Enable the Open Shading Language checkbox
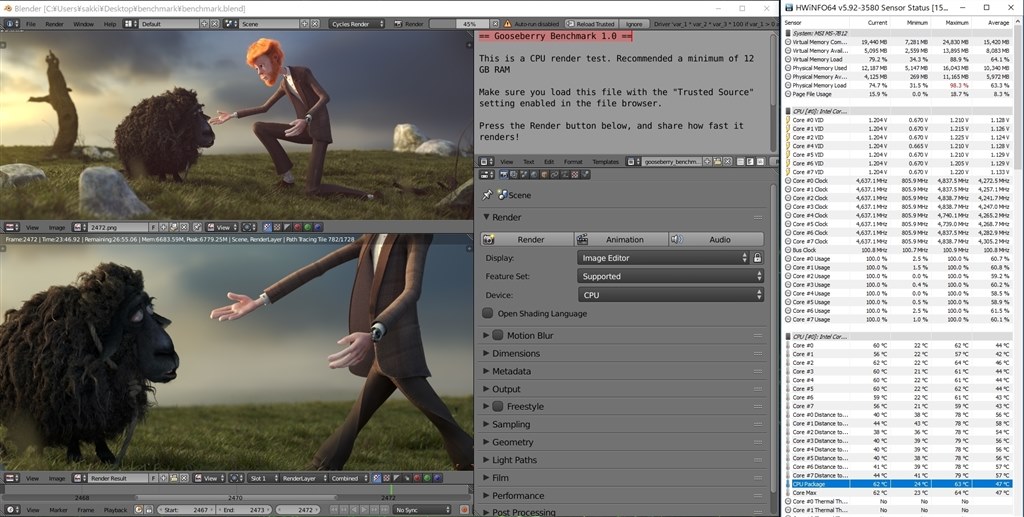The image size is (1024, 517). (488, 313)
